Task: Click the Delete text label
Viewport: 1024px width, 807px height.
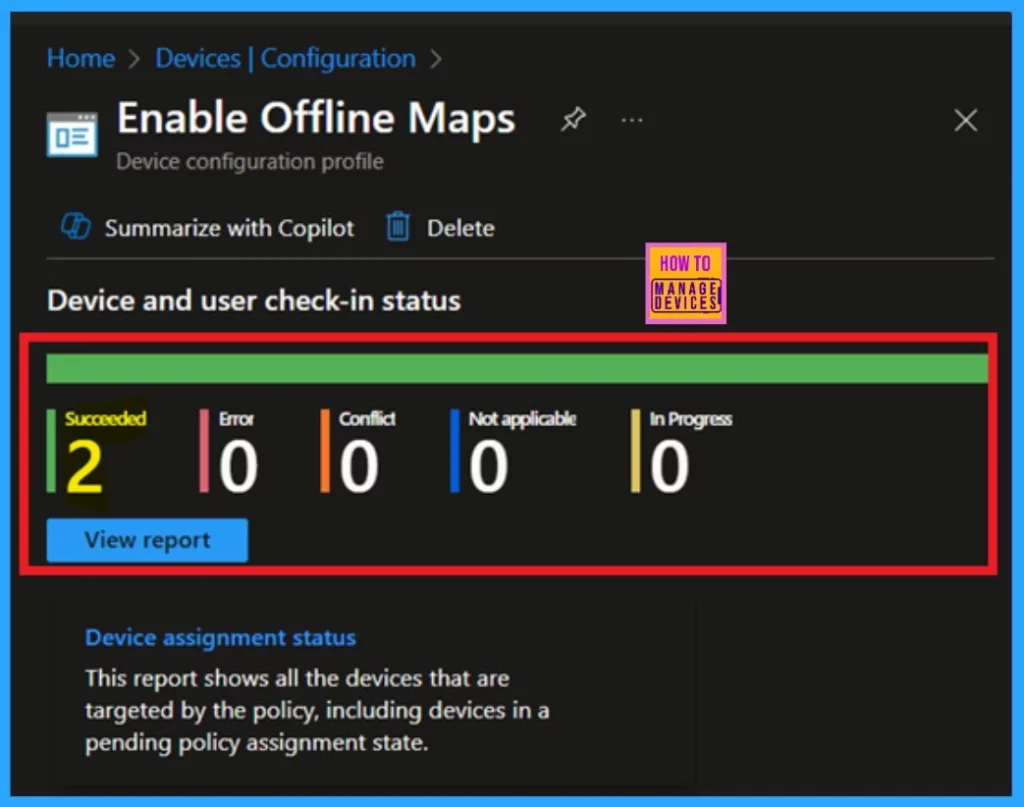Action: [460, 229]
